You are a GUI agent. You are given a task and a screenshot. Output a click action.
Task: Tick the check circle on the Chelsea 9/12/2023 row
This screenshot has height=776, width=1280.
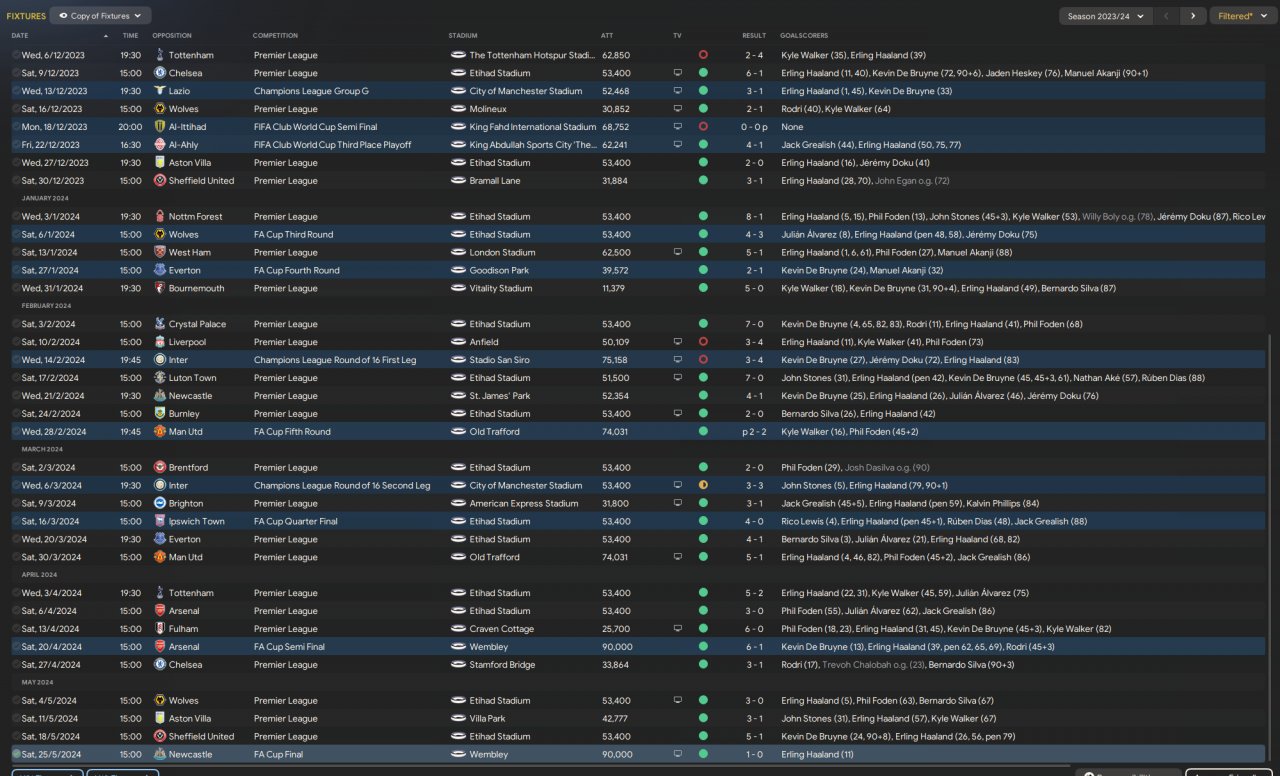coord(16,73)
